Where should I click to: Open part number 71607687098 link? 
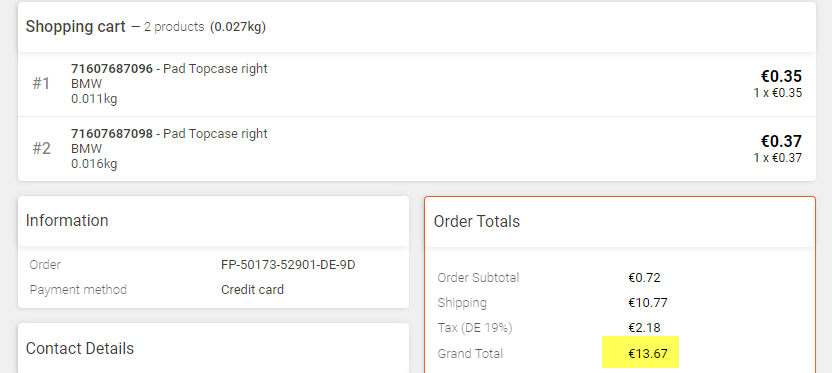112,133
